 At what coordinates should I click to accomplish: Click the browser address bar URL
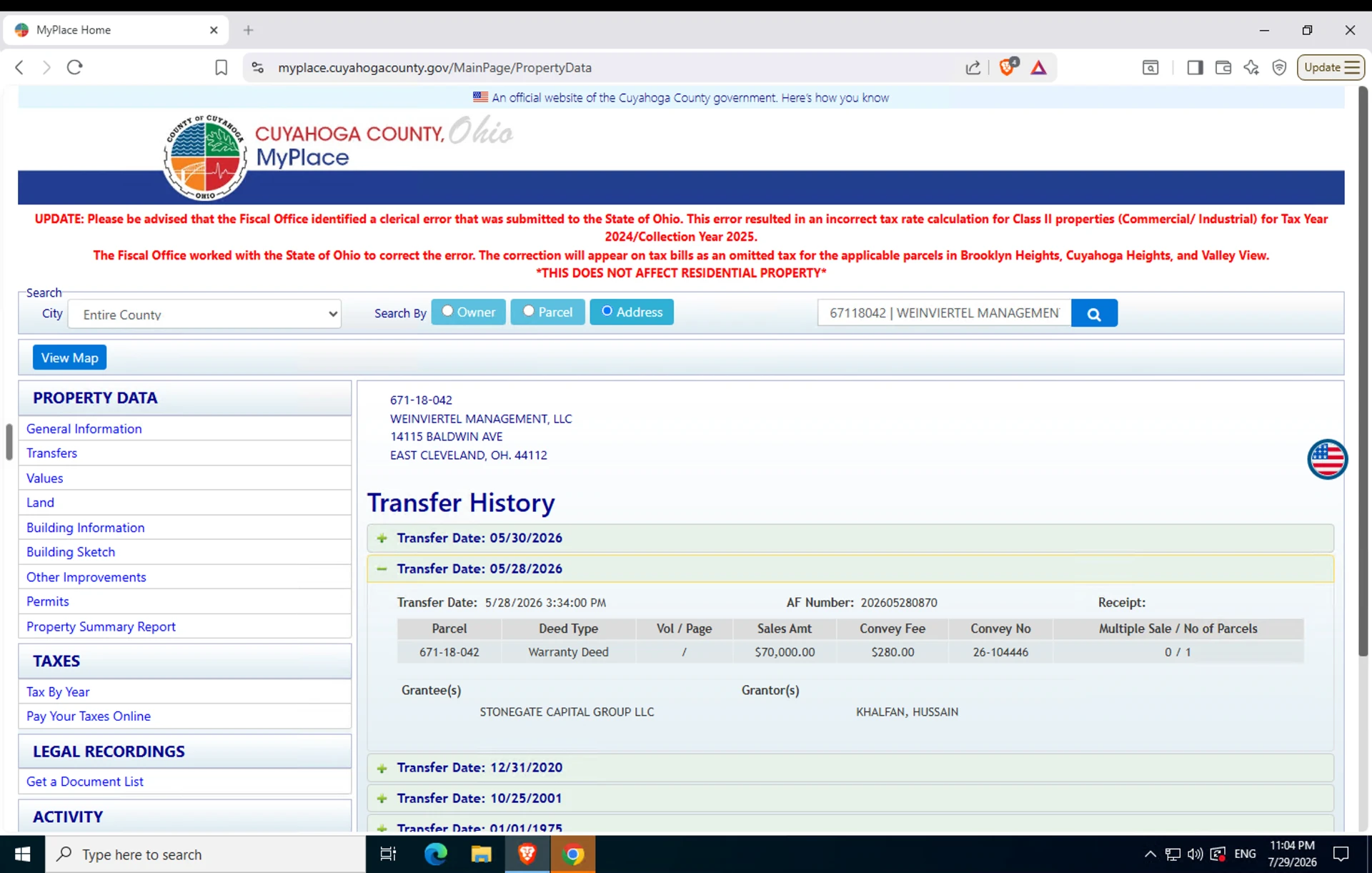click(434, 67)
